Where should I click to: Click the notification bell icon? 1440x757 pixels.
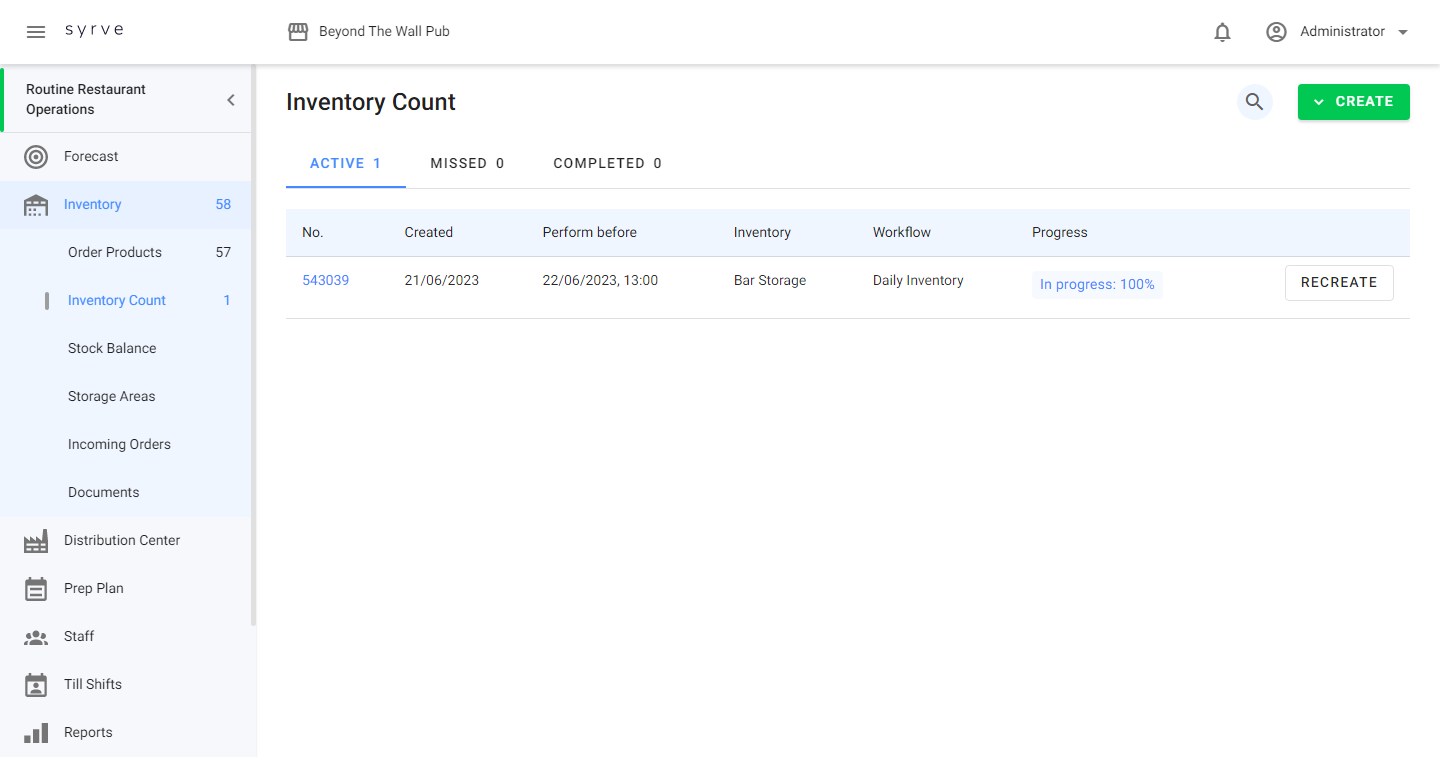pos(1222,32)
